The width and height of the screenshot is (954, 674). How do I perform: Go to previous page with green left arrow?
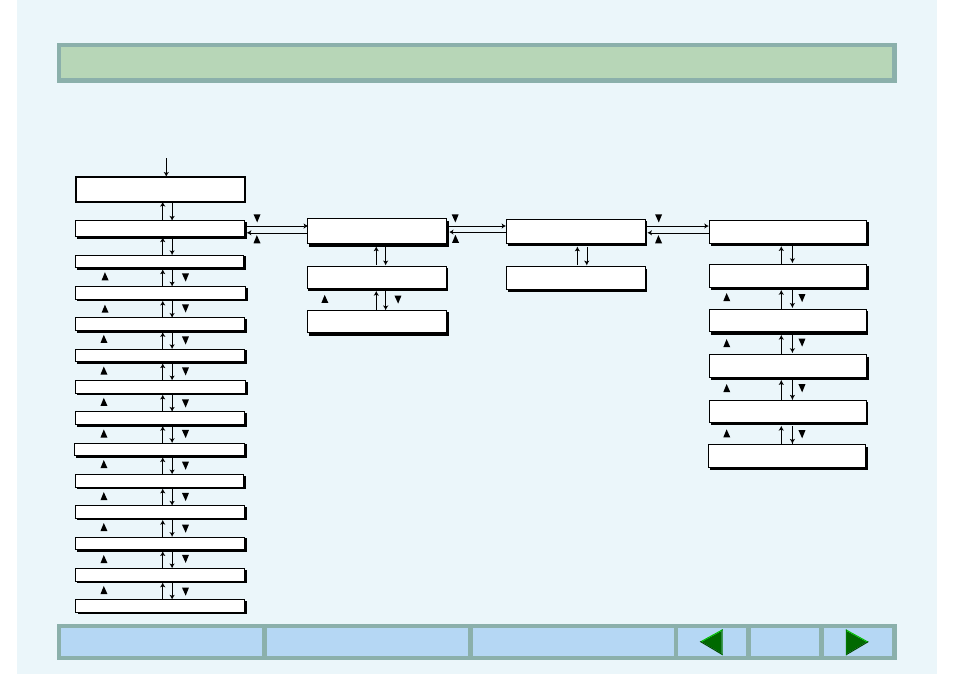tap(711, 642)
